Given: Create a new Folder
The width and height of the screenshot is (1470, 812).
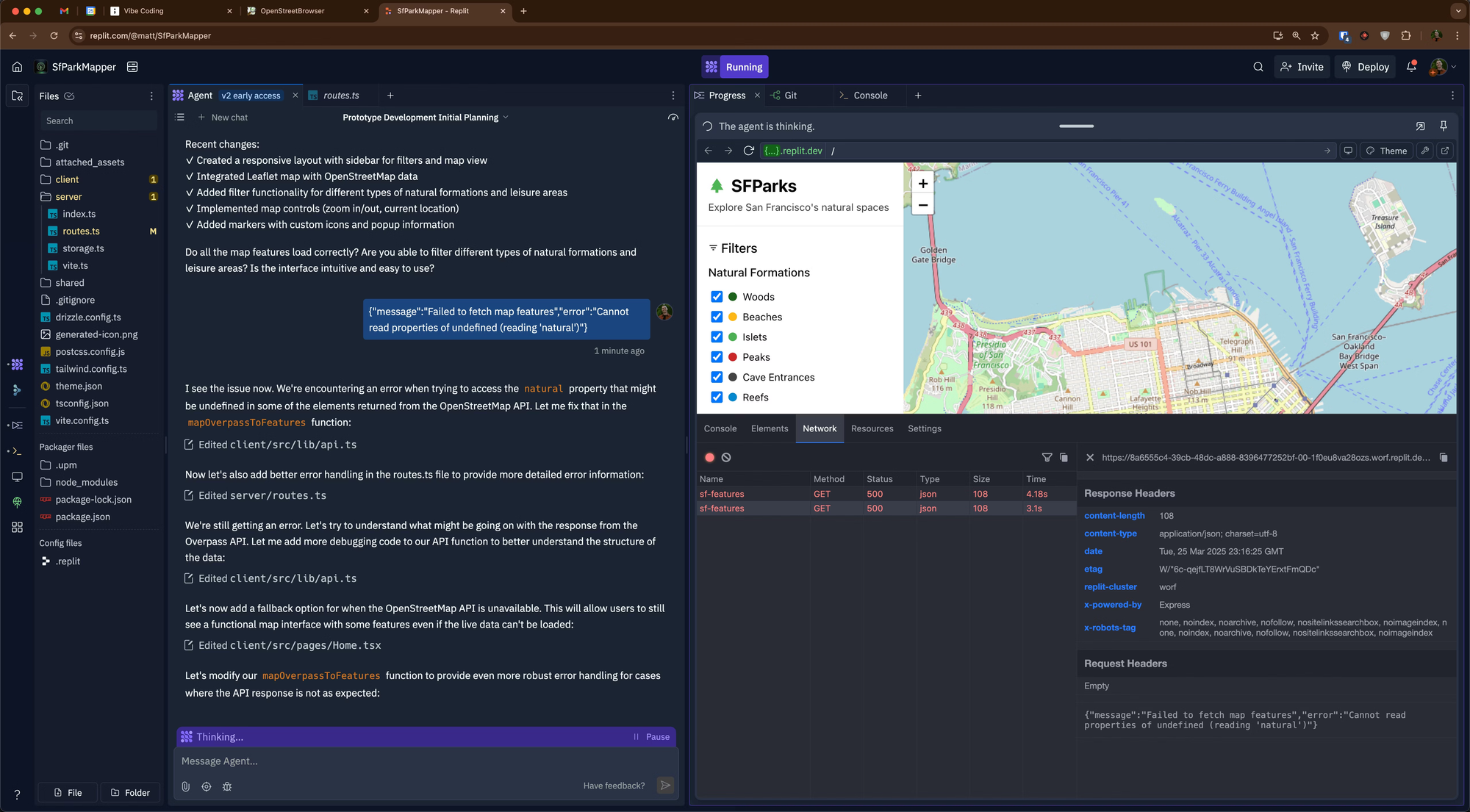Looking at the screenshot, I should point(130,793).
